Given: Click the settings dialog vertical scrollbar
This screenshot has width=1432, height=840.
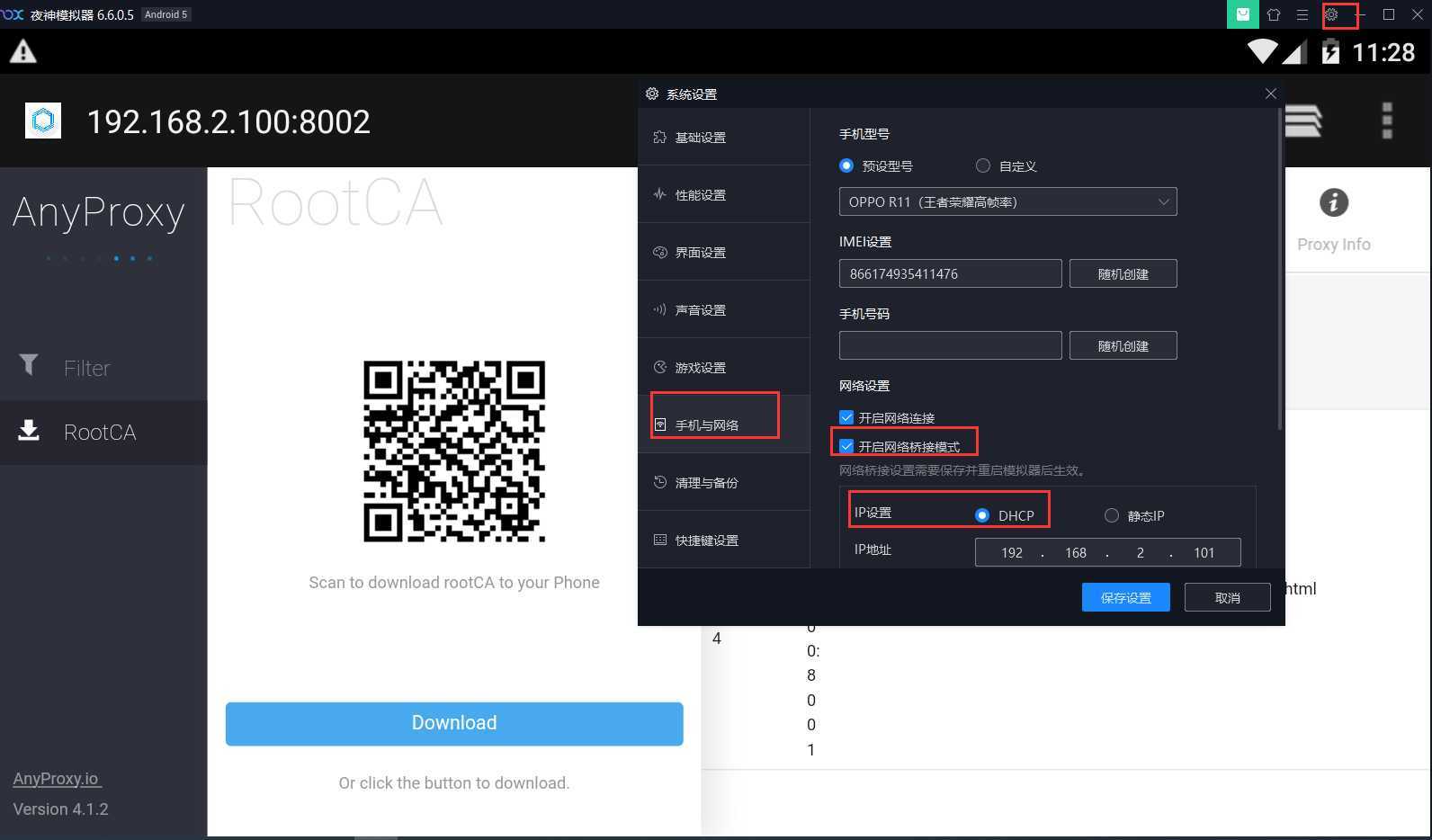Looking at the screenshot, I should (1279, 270).
